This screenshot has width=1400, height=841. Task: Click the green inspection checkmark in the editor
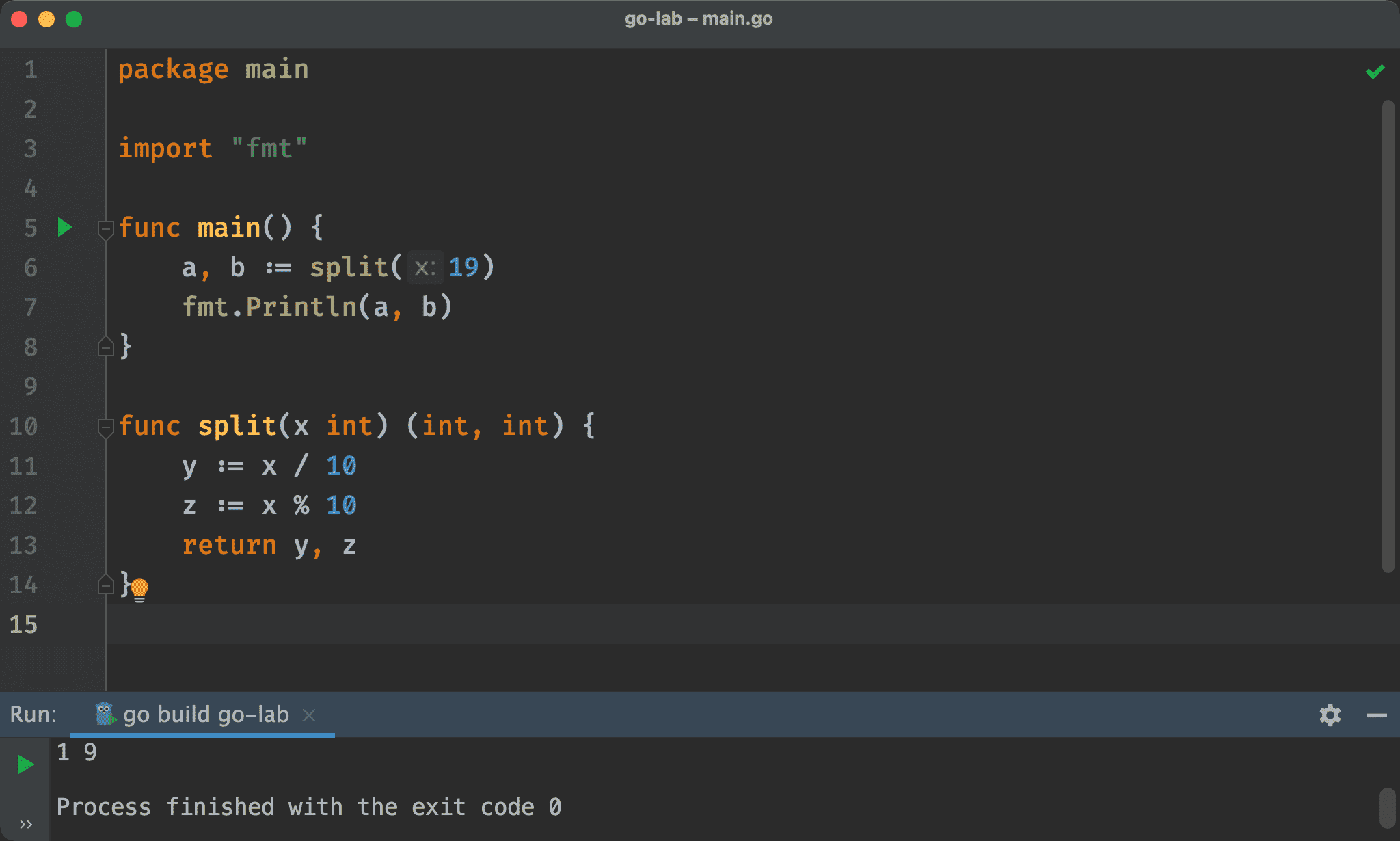click(1375, 71)
